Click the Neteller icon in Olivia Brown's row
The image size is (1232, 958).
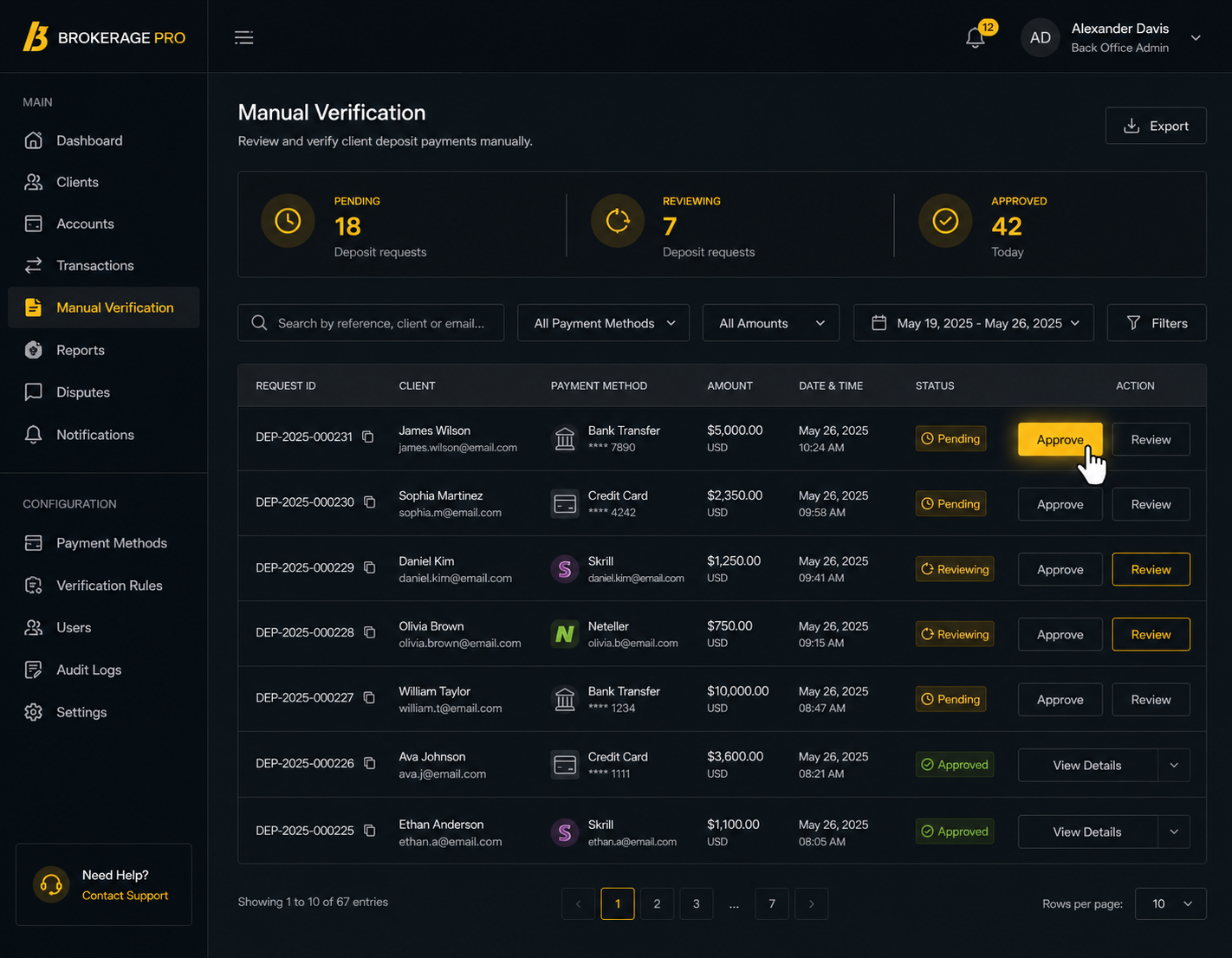(x=565, y=634)
